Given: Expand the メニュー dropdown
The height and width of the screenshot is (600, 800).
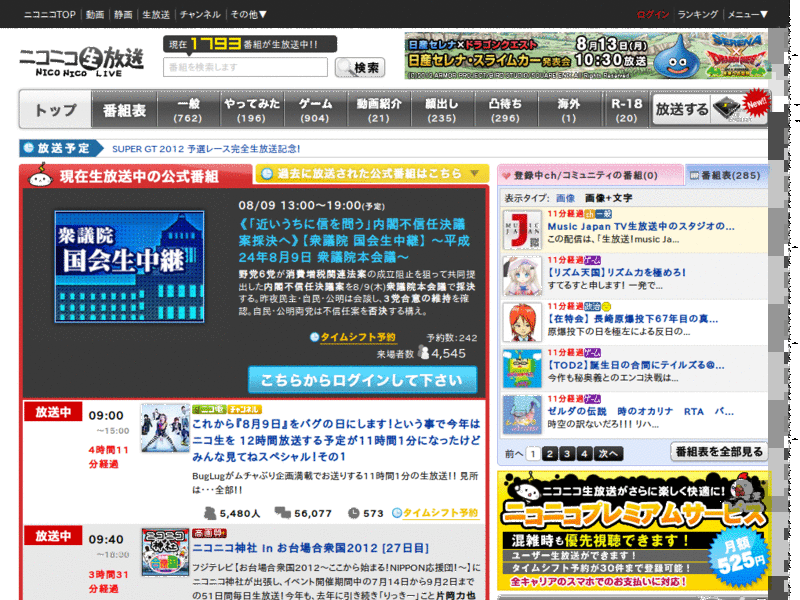Looking at the screenshot, I should 747,14.
